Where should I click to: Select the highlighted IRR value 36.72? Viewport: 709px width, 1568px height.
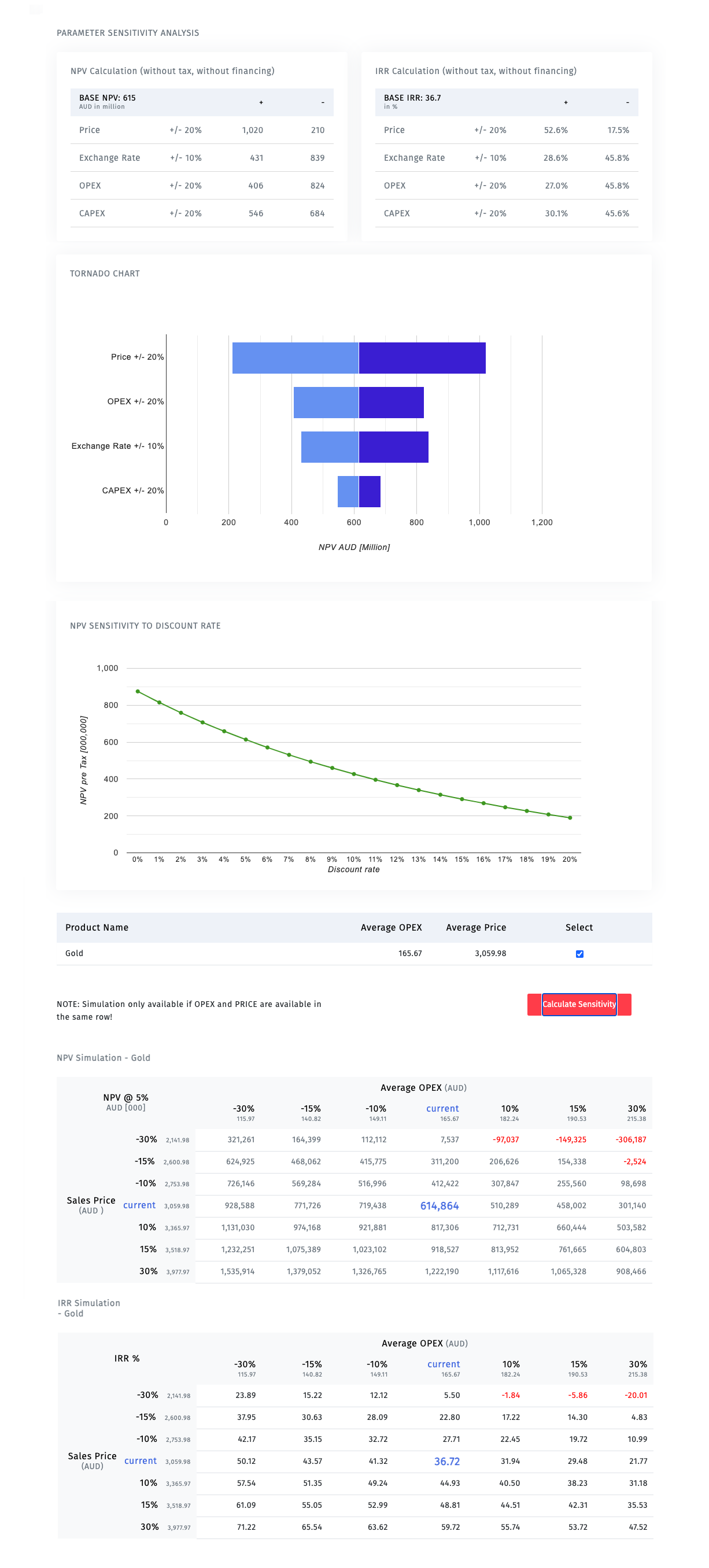[x=446, y=1462]
